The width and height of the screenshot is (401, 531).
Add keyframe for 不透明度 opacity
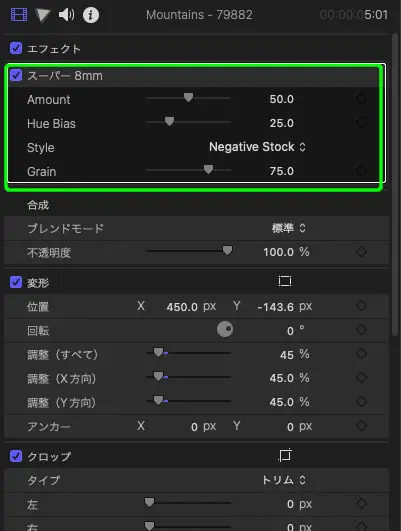coord(361,252)
